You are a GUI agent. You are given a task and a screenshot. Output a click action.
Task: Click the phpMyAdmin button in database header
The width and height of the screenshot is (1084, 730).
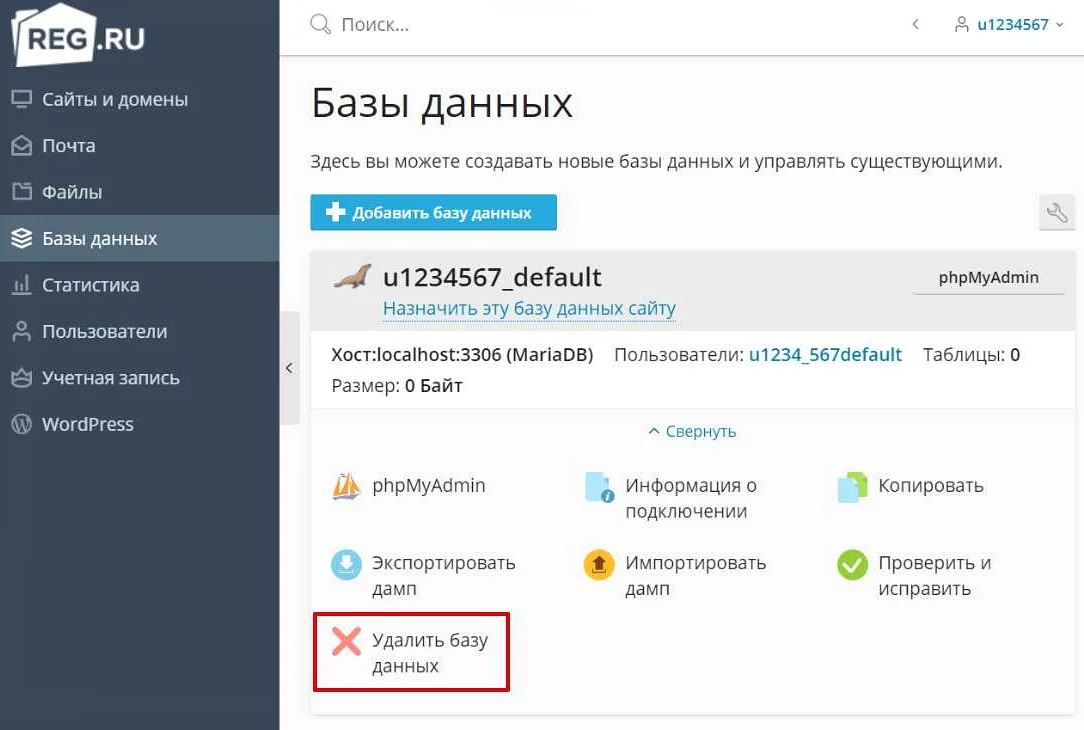[x=988, y=278]
